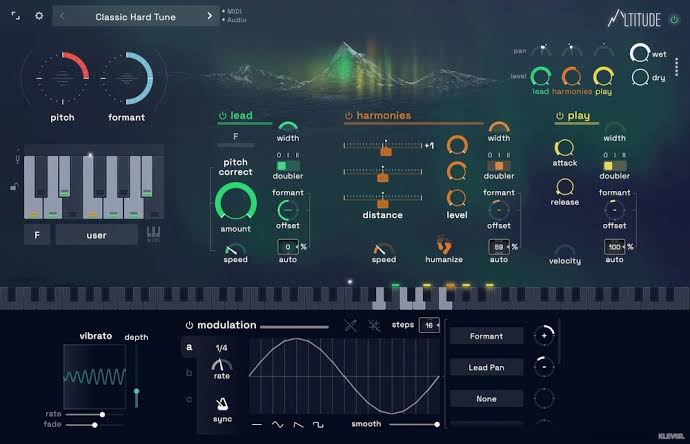Toggle the expand window icon
This screenshot has height=444, width=690.
tap(15, 16)
